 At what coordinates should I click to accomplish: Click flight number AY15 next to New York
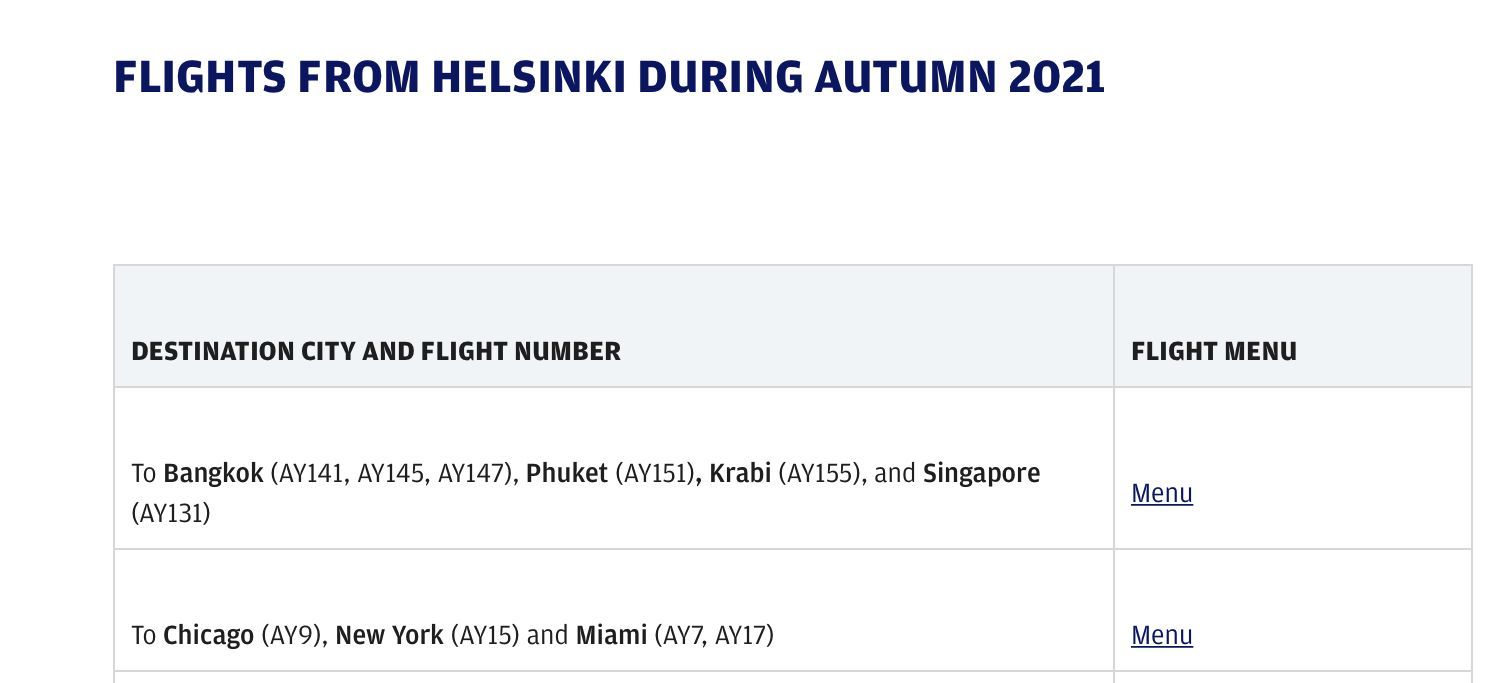pyautogui.click(x=485, y=635)
